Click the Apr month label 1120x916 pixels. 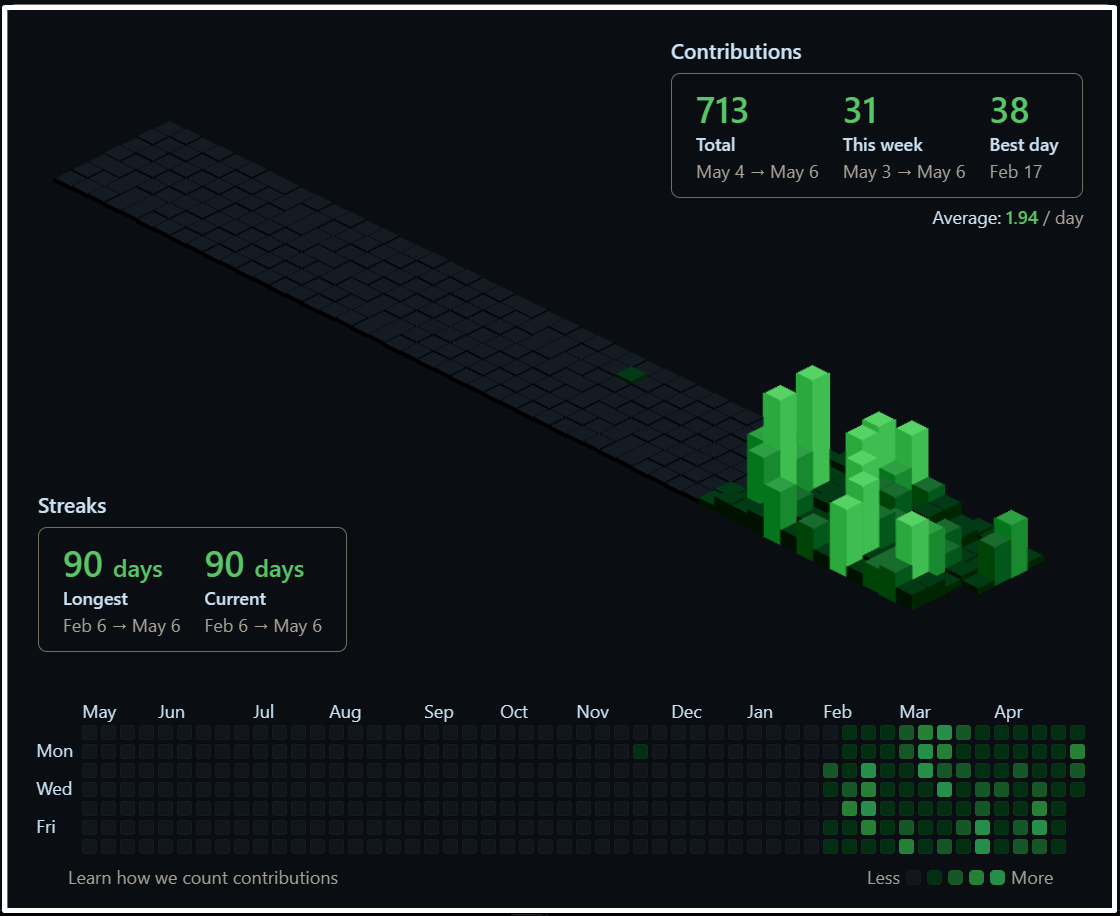pyautogui.click(x=1008, y=712)
